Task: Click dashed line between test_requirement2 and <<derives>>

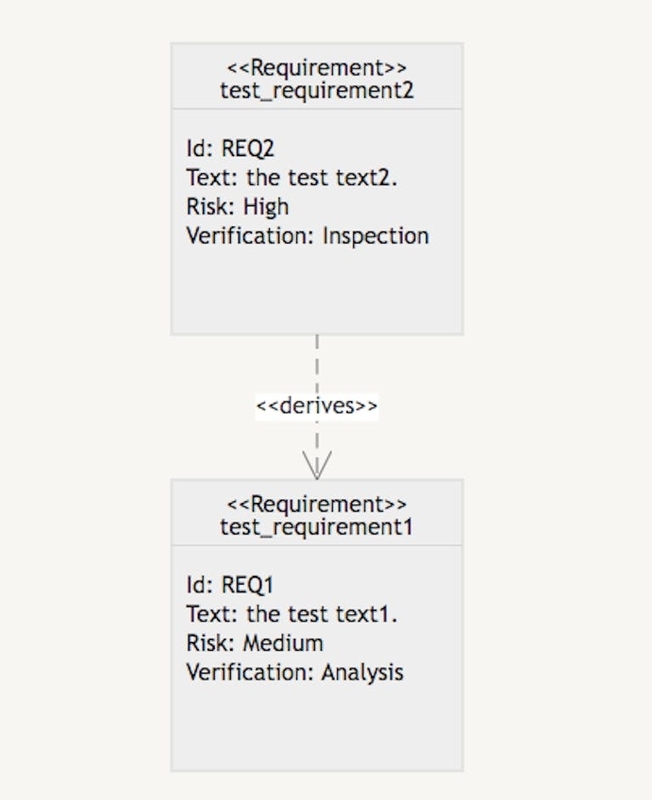Action: coord(317,362)
